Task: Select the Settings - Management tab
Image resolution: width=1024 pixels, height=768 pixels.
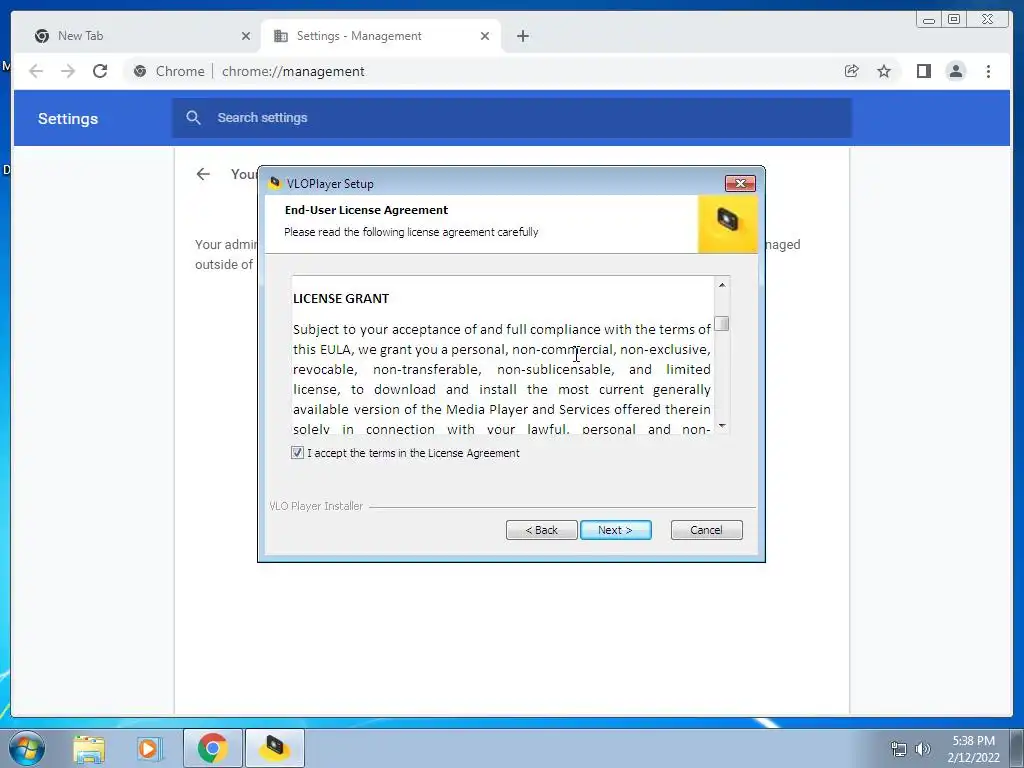Action: point(380,36)
